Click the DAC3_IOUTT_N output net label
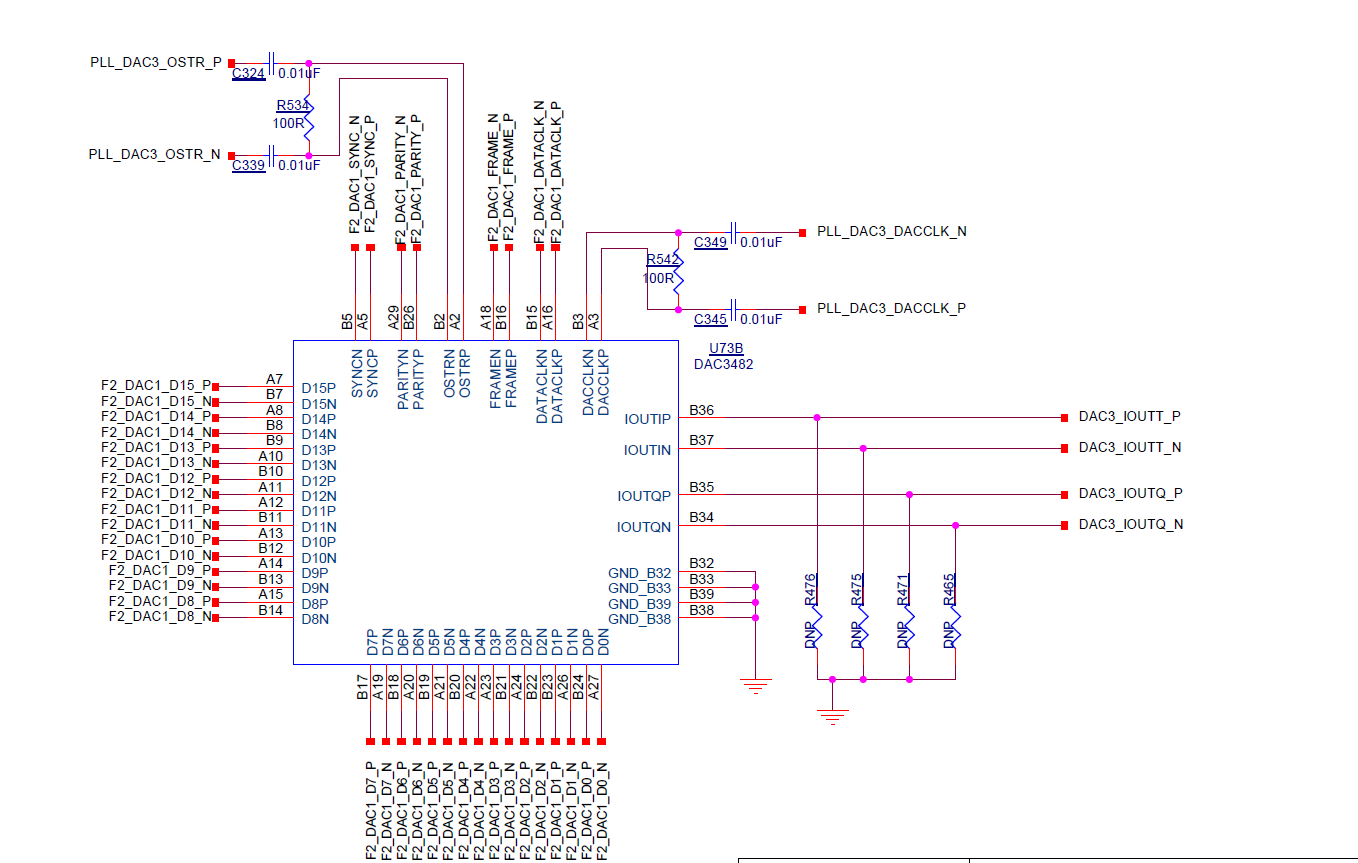 pos(1130,447)
